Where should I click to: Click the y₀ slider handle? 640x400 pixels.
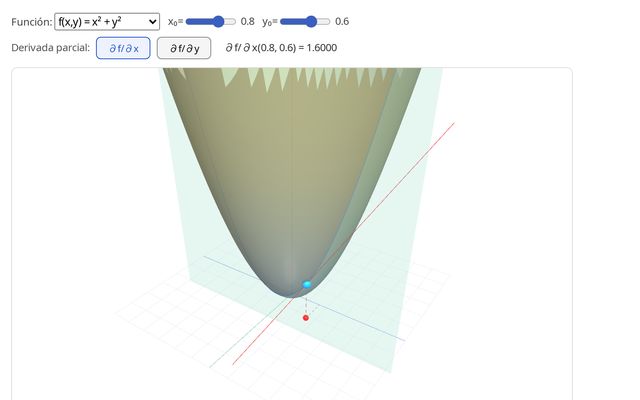click(x=312, y=21)
